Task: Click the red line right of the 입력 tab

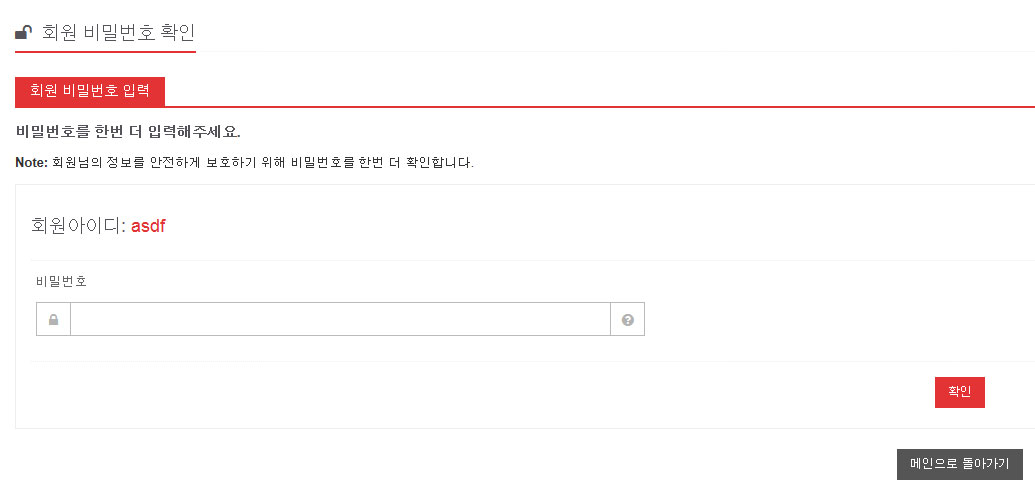Action: click(599, 106)
